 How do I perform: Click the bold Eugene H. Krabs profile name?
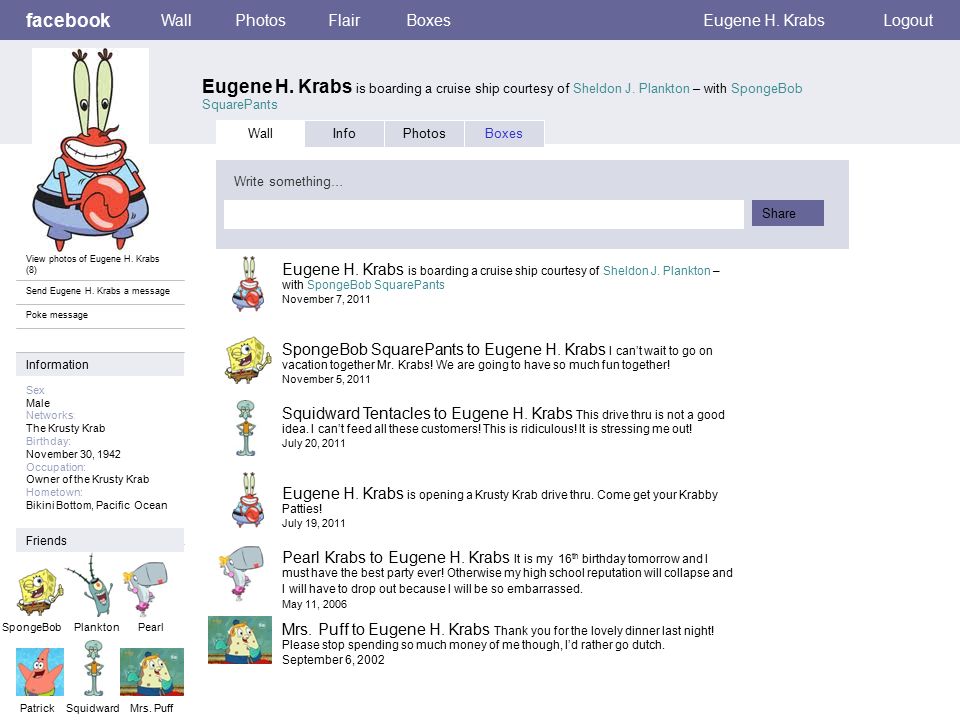point(277,86)
